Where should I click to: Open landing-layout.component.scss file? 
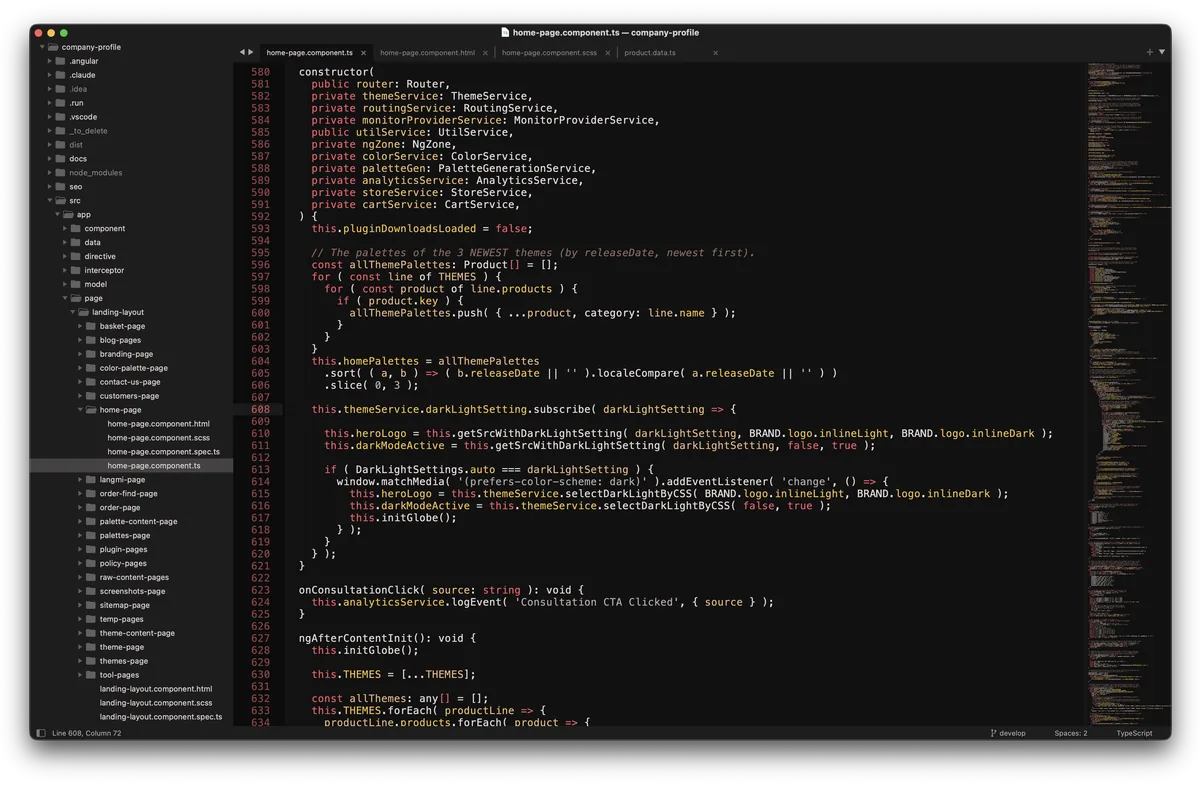156,703
